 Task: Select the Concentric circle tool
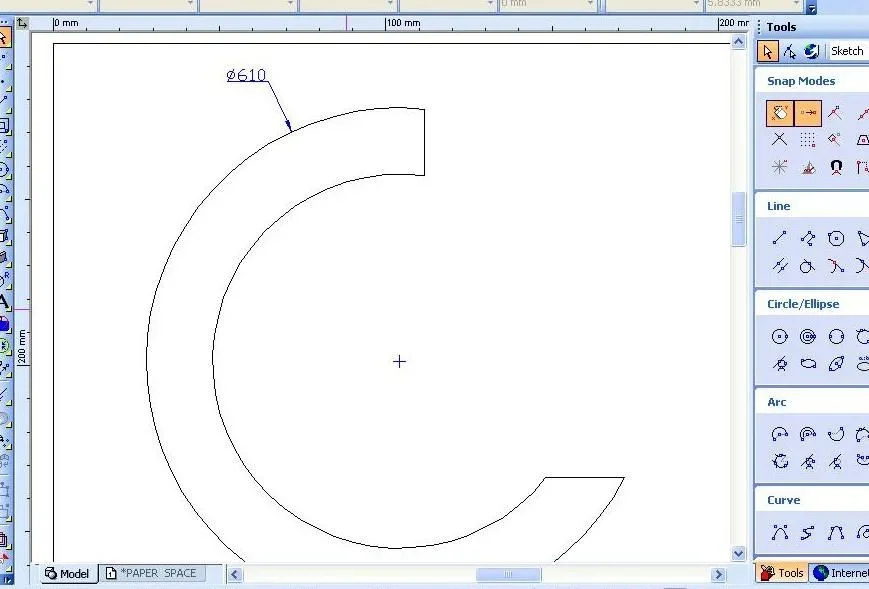pyautogui.click(x=807, y=336)
